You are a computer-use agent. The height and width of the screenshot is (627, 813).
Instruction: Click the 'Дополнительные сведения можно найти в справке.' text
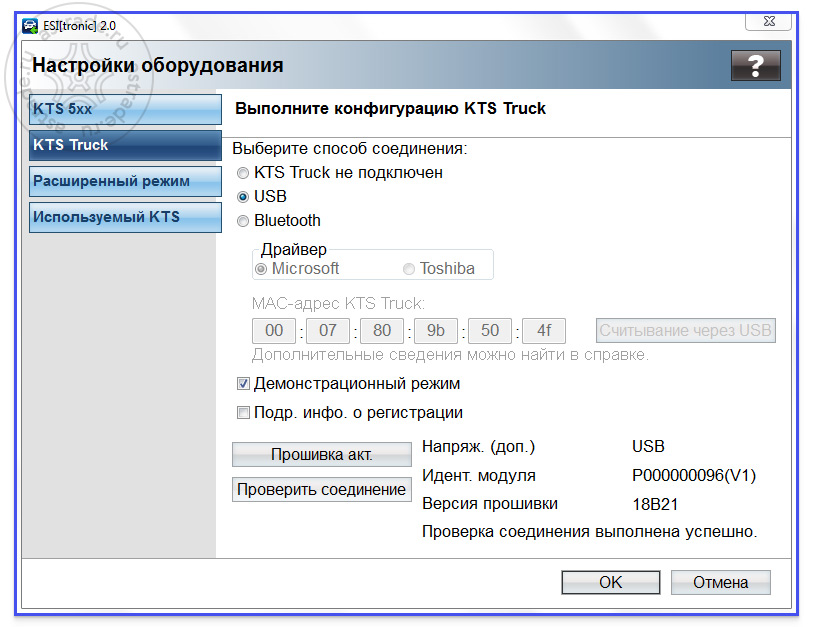coord(450,355)
